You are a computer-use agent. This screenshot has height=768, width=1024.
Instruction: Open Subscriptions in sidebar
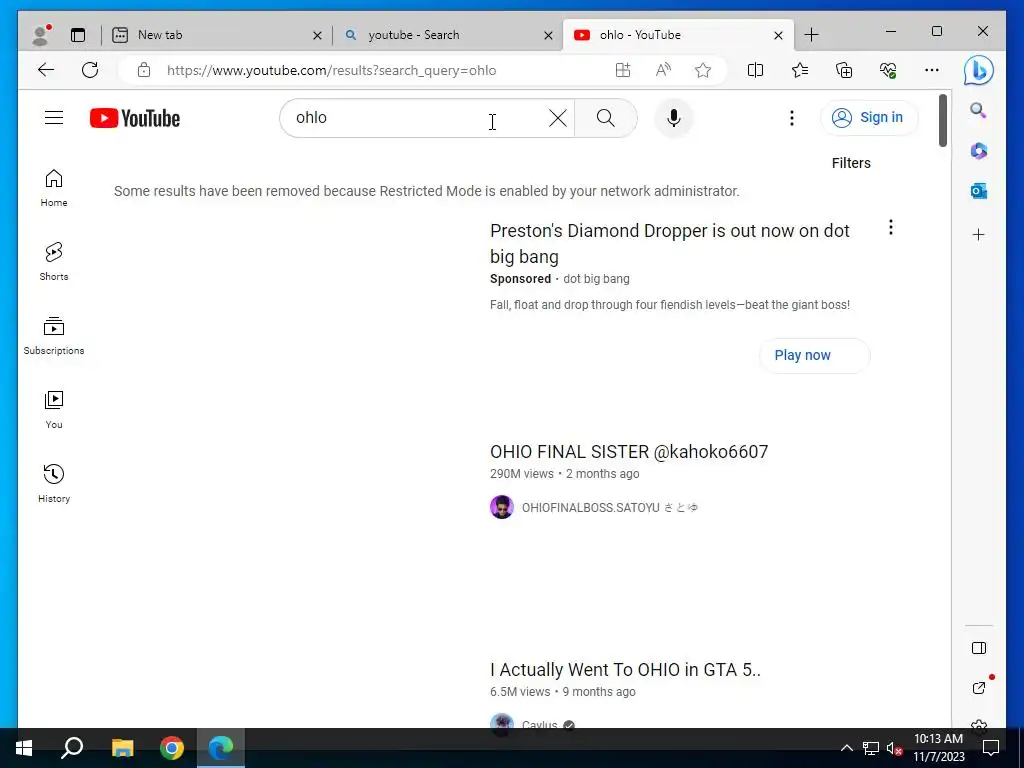[54, 336]
